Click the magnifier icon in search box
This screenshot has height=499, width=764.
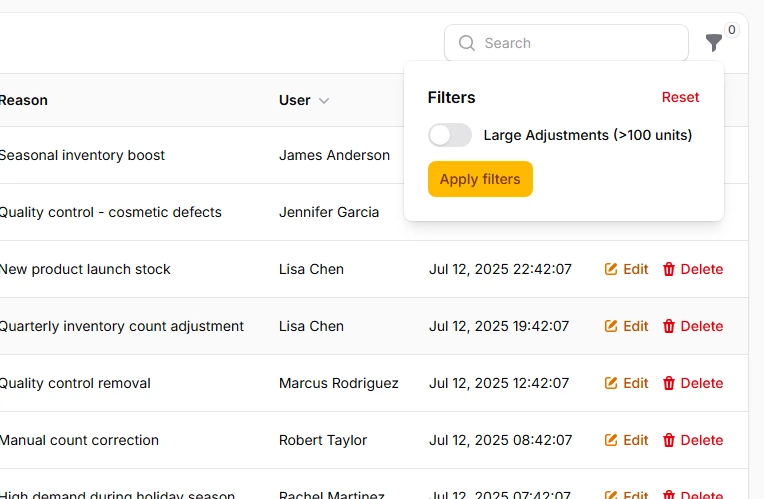point(467,43)
